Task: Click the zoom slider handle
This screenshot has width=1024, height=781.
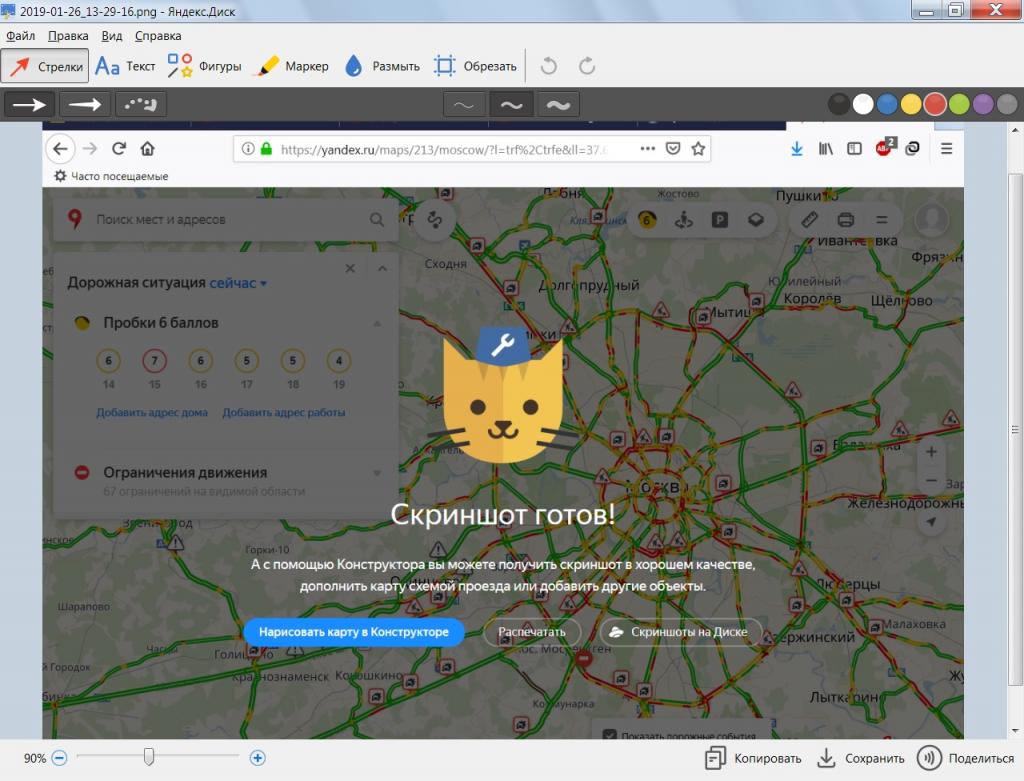Action: coord(149,757)
